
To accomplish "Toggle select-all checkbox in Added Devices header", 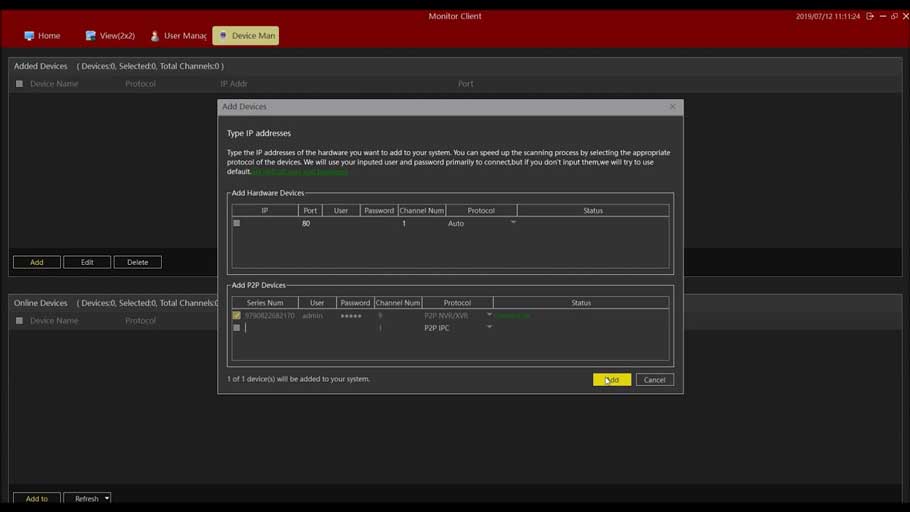I will pos(19,84).
